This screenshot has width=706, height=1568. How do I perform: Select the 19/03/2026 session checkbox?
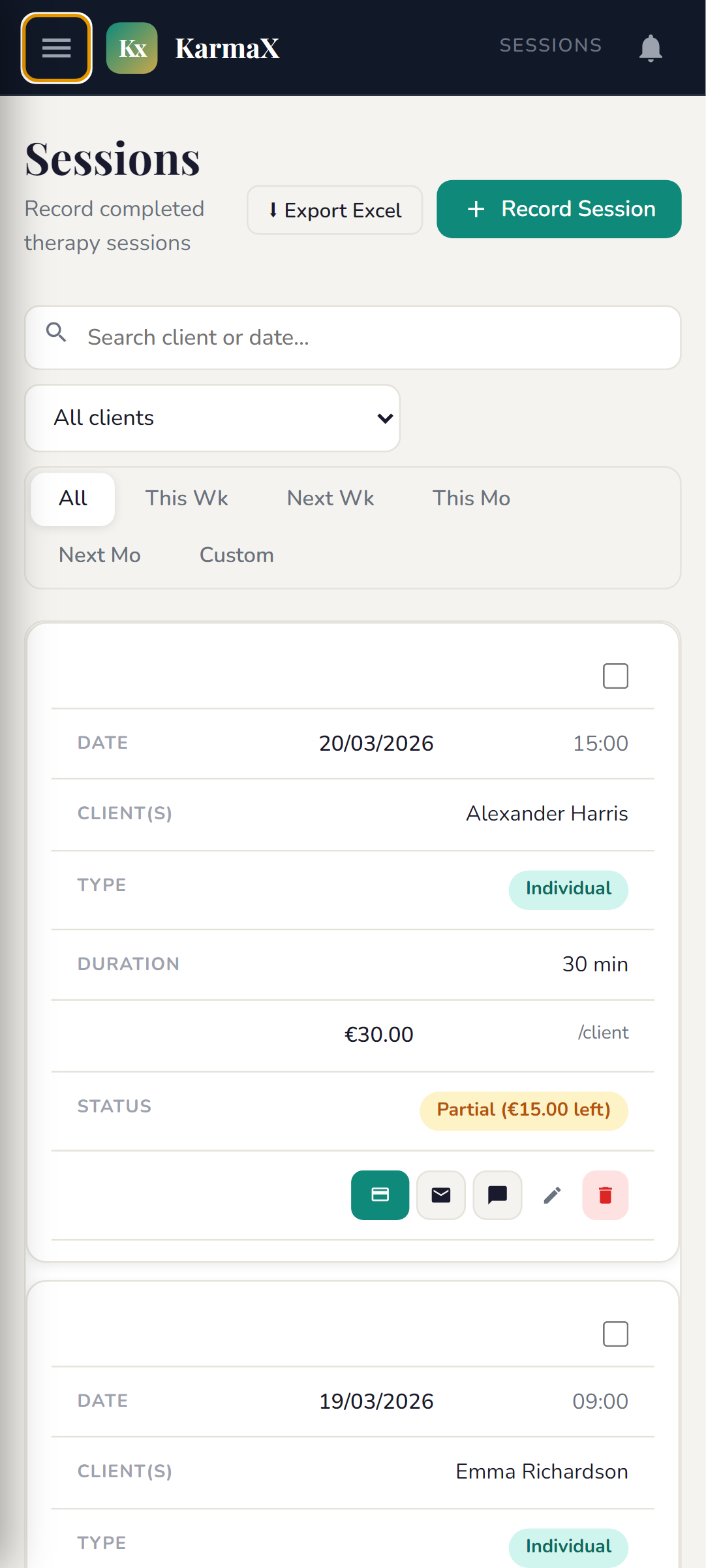615,1334
